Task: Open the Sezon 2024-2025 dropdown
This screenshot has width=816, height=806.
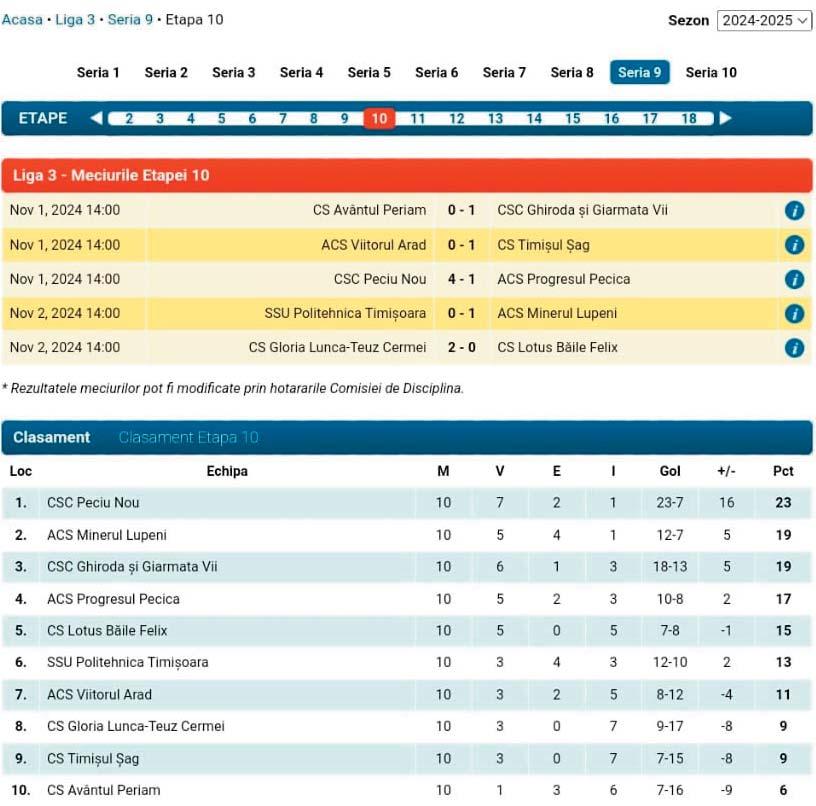Action: tap(764, 21)
